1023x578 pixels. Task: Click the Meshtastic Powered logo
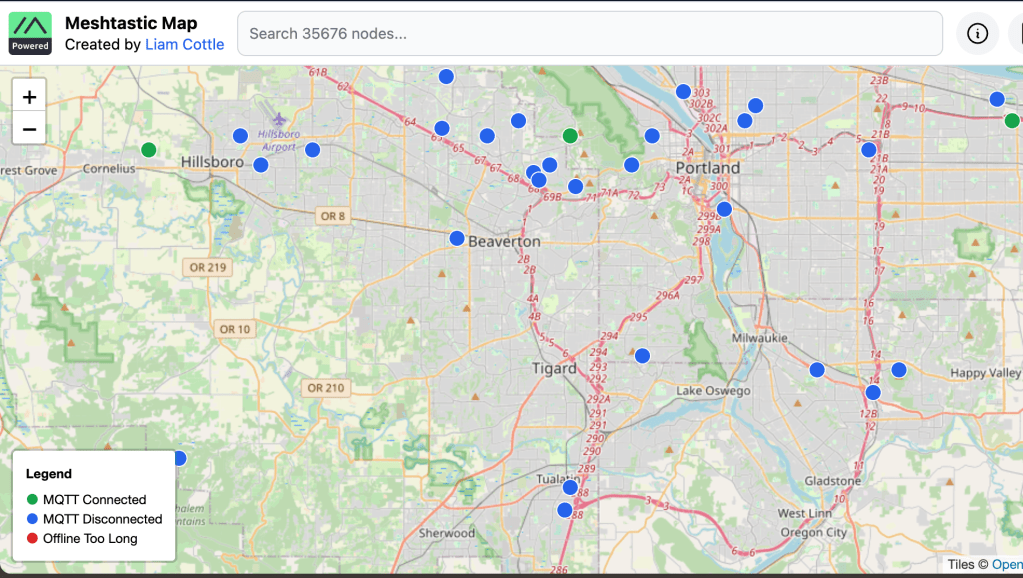point(30,33)
